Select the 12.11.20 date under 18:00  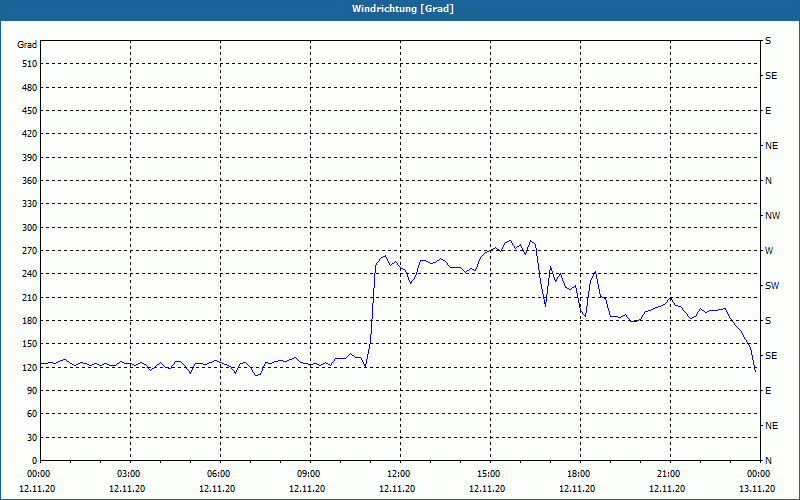(x=577, y=489)
